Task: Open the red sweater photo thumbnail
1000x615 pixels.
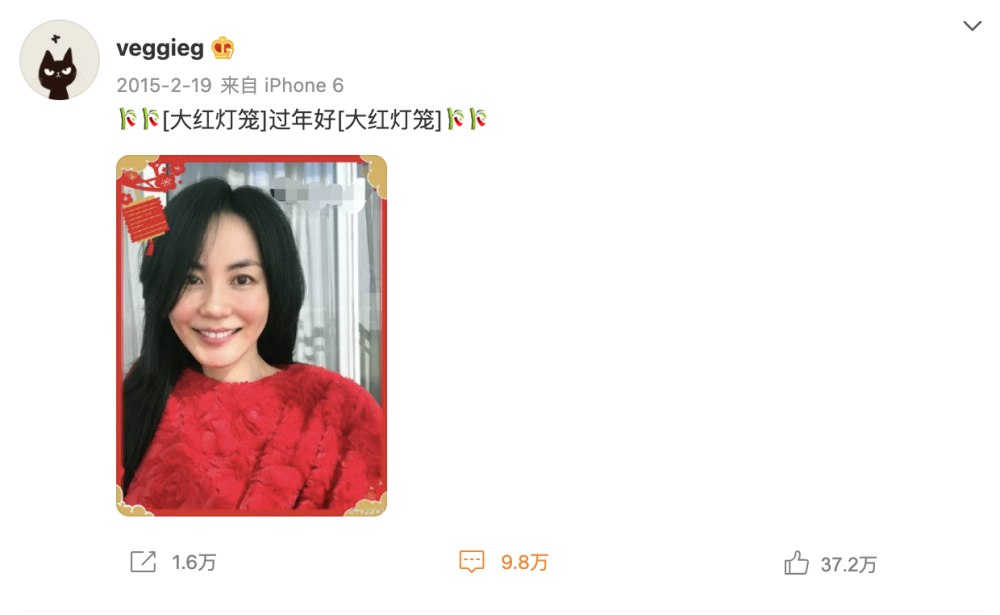Action: 251,336
